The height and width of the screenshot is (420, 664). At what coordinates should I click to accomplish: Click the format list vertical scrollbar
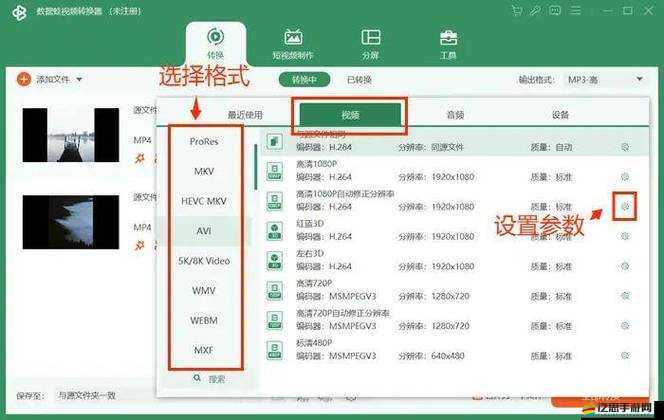tap(256, 167)
